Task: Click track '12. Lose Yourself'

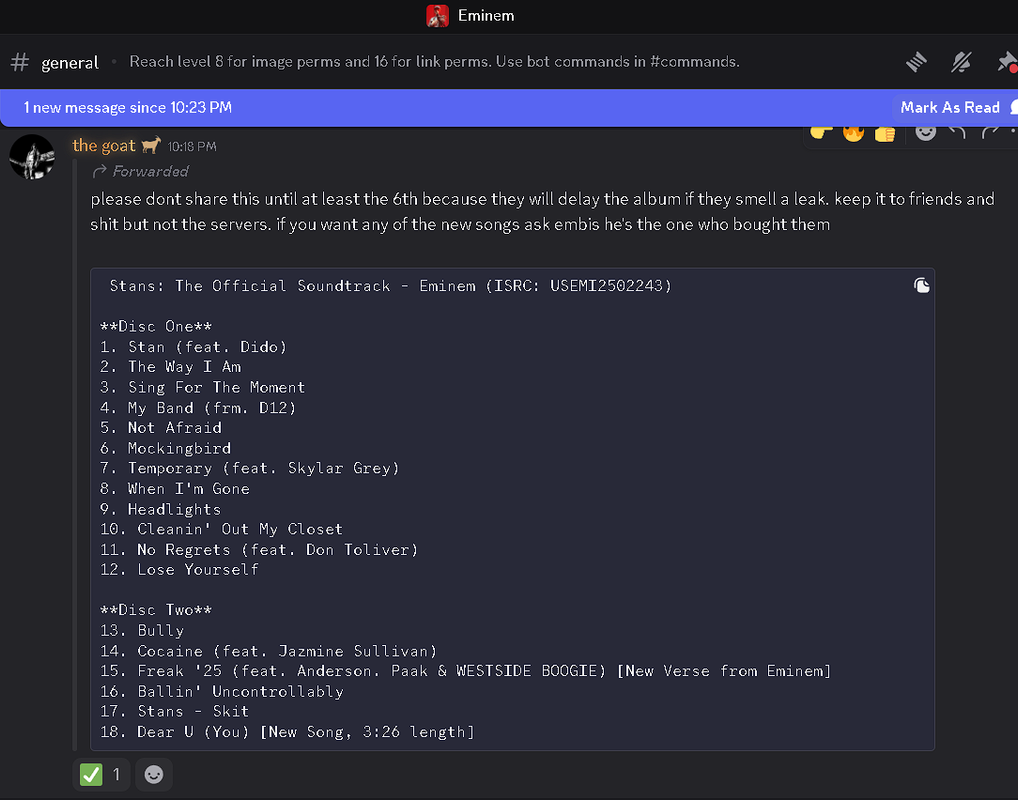Action: tap(179, 569)
